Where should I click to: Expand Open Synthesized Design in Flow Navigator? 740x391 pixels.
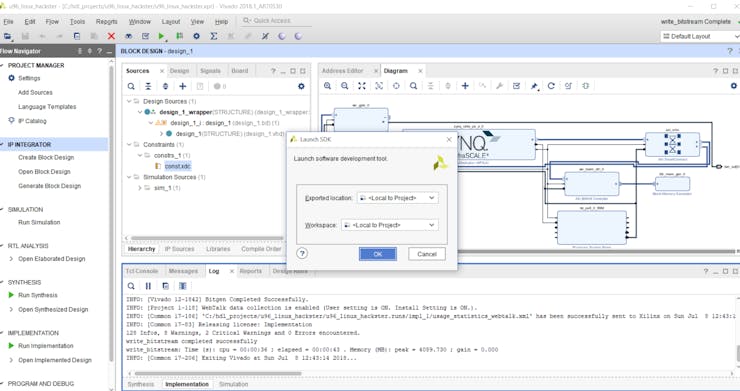[11, 309]
